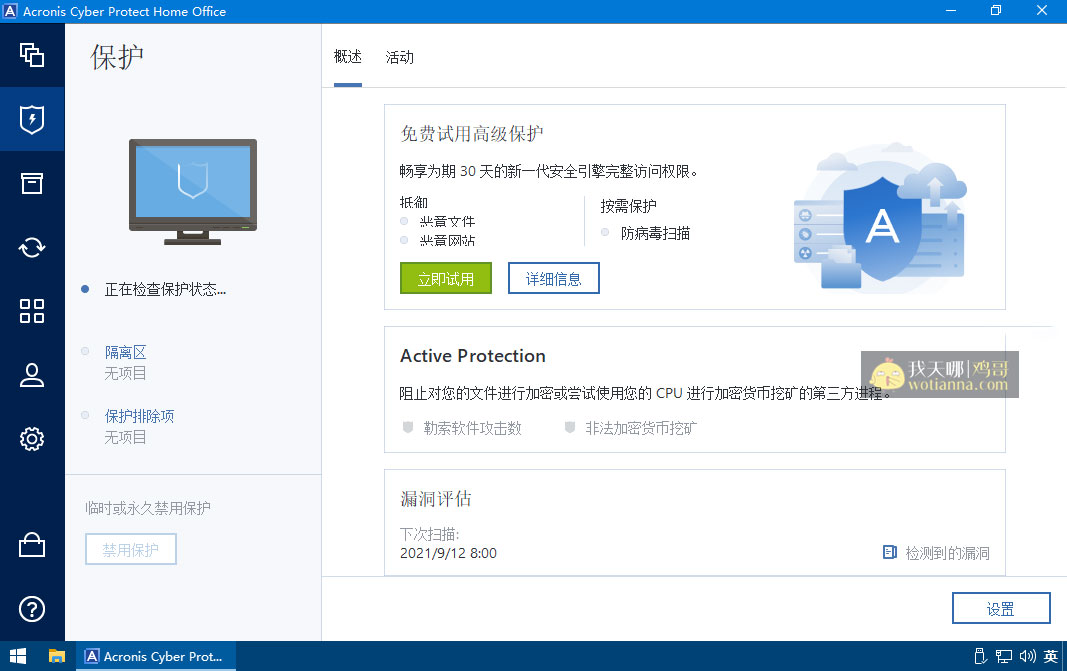Click the 非法加密货币挖矿 label

(x=641, y=428)
